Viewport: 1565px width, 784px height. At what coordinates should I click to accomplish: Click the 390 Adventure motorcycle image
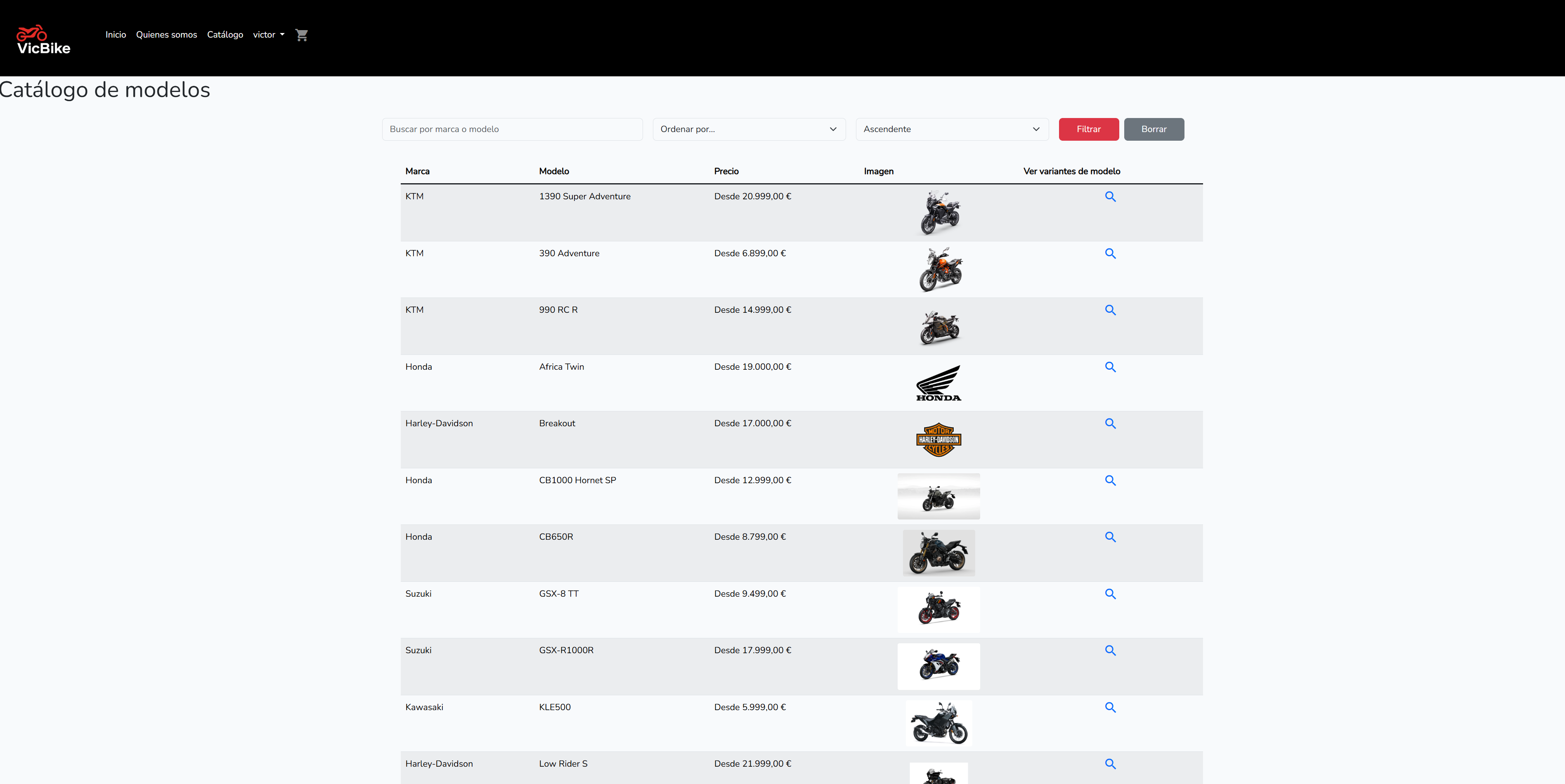tap(939, 269)
